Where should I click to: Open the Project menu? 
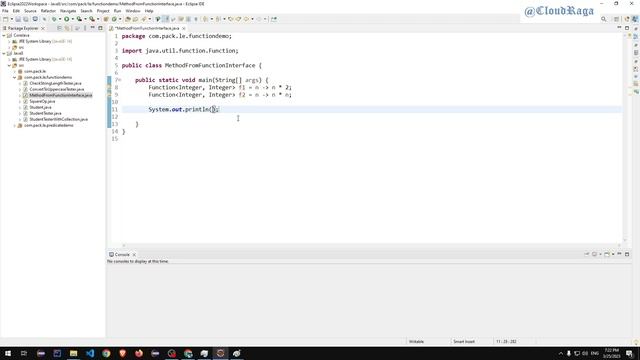point(103,11)
